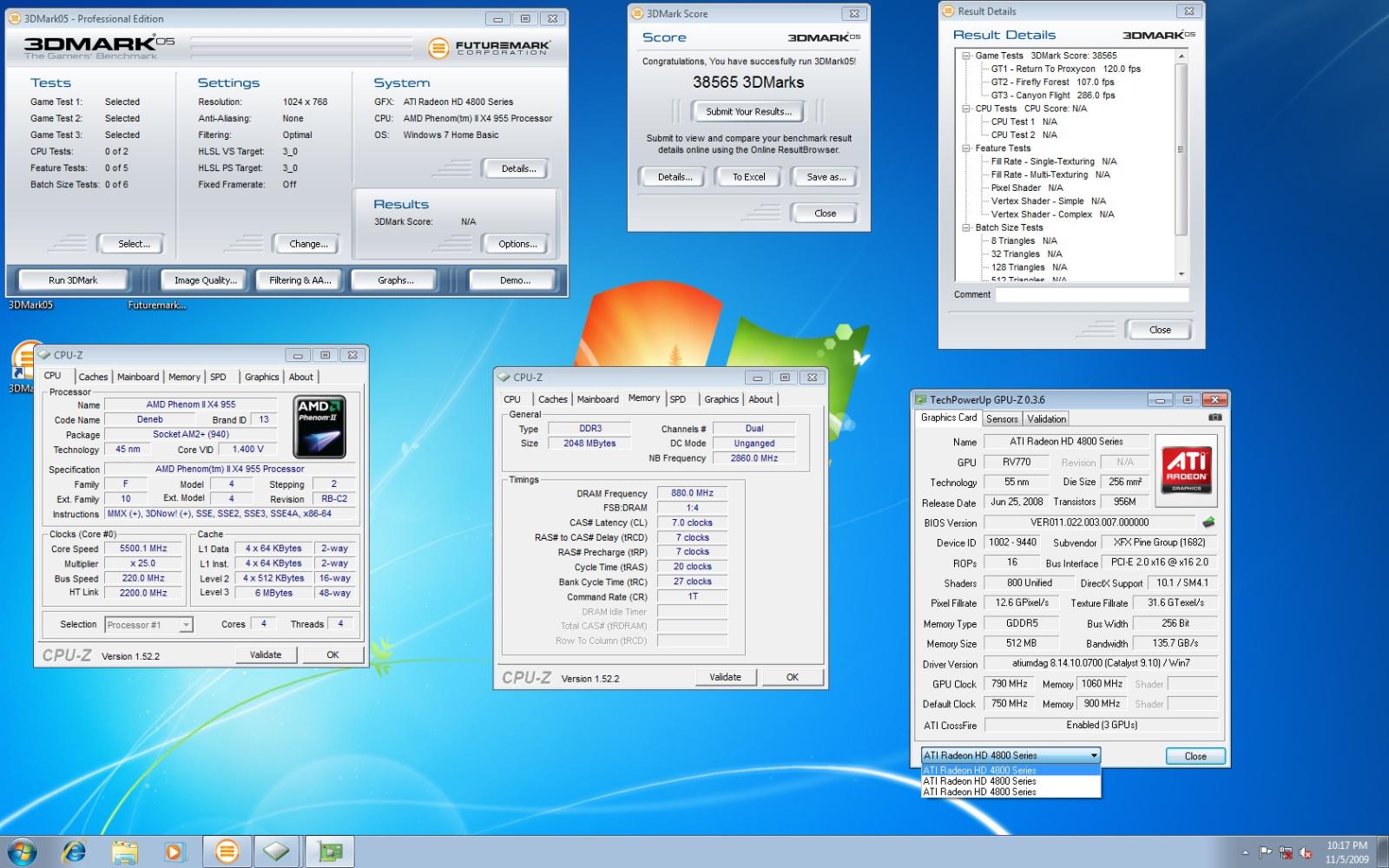Screen dimensions: 1389x868
Task: Click Change... under Settings
Action: [309, 244]
